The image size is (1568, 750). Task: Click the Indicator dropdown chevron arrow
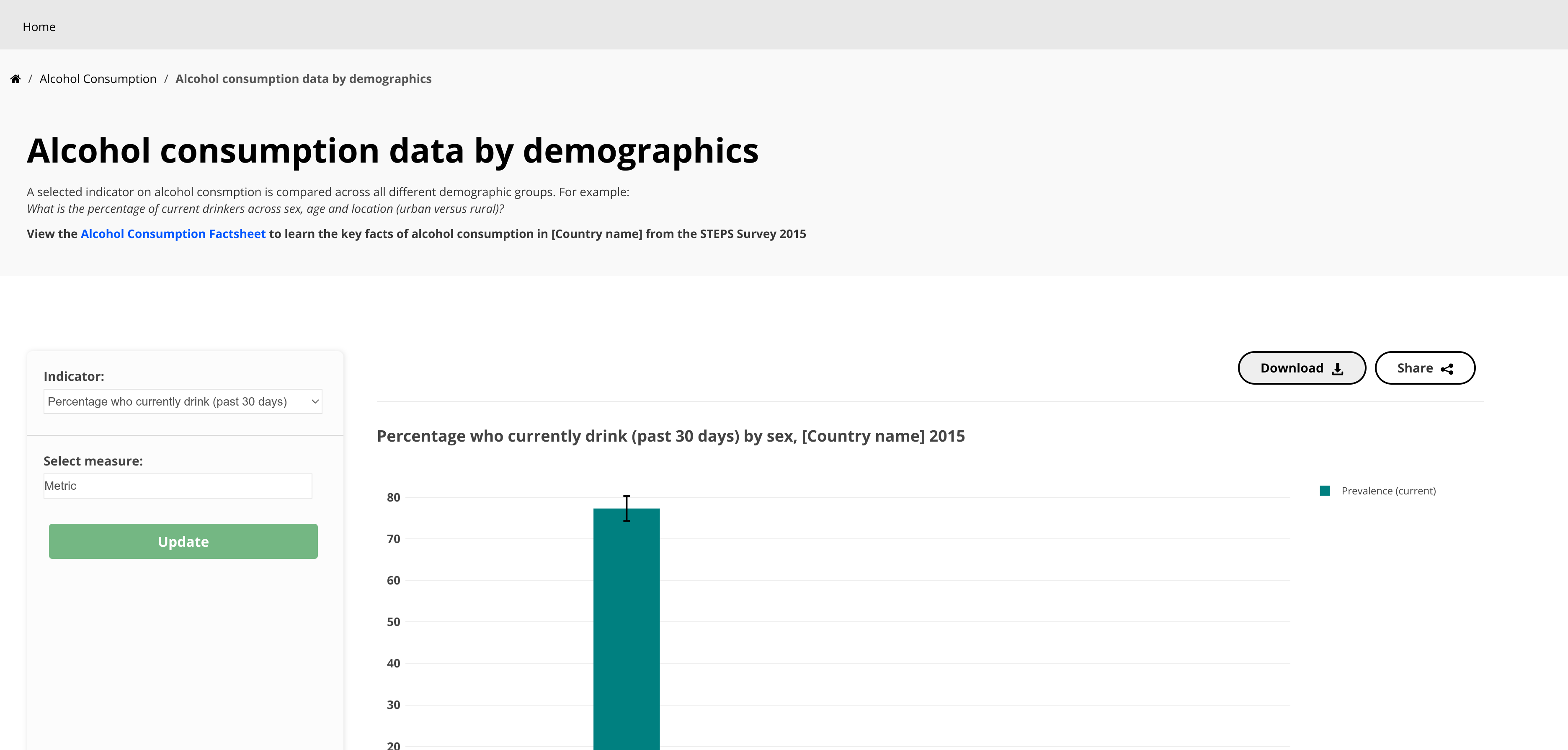pyautogui.click(x=315, y=402)
